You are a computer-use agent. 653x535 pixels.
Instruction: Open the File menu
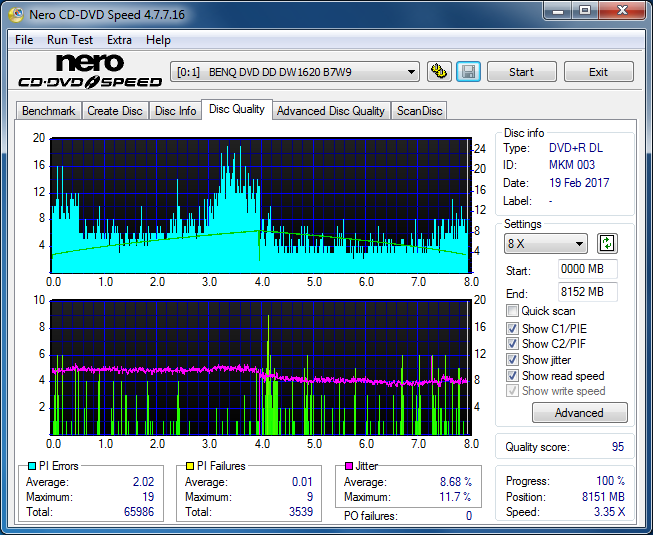(x=24, y=40)
